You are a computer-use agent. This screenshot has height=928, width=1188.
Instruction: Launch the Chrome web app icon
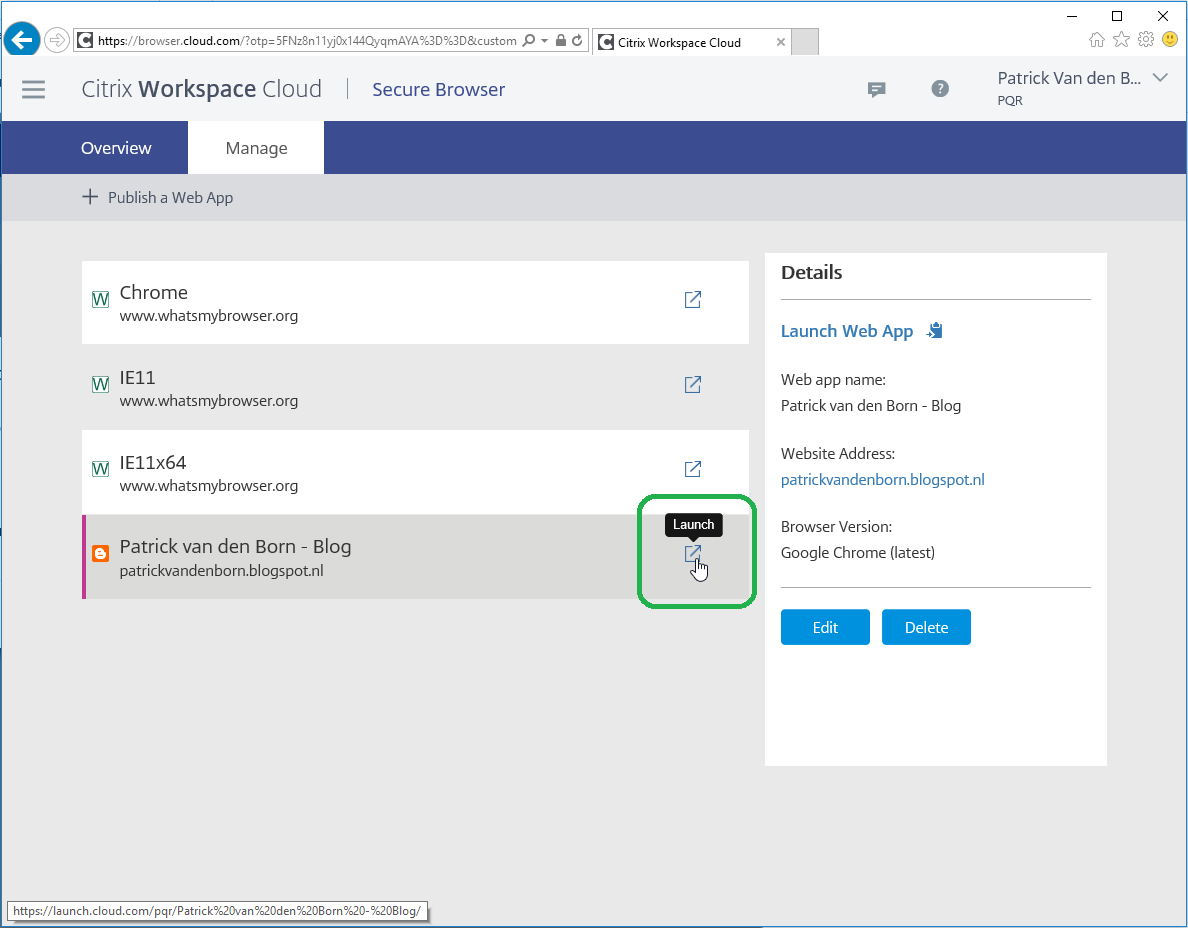[692, 300]
